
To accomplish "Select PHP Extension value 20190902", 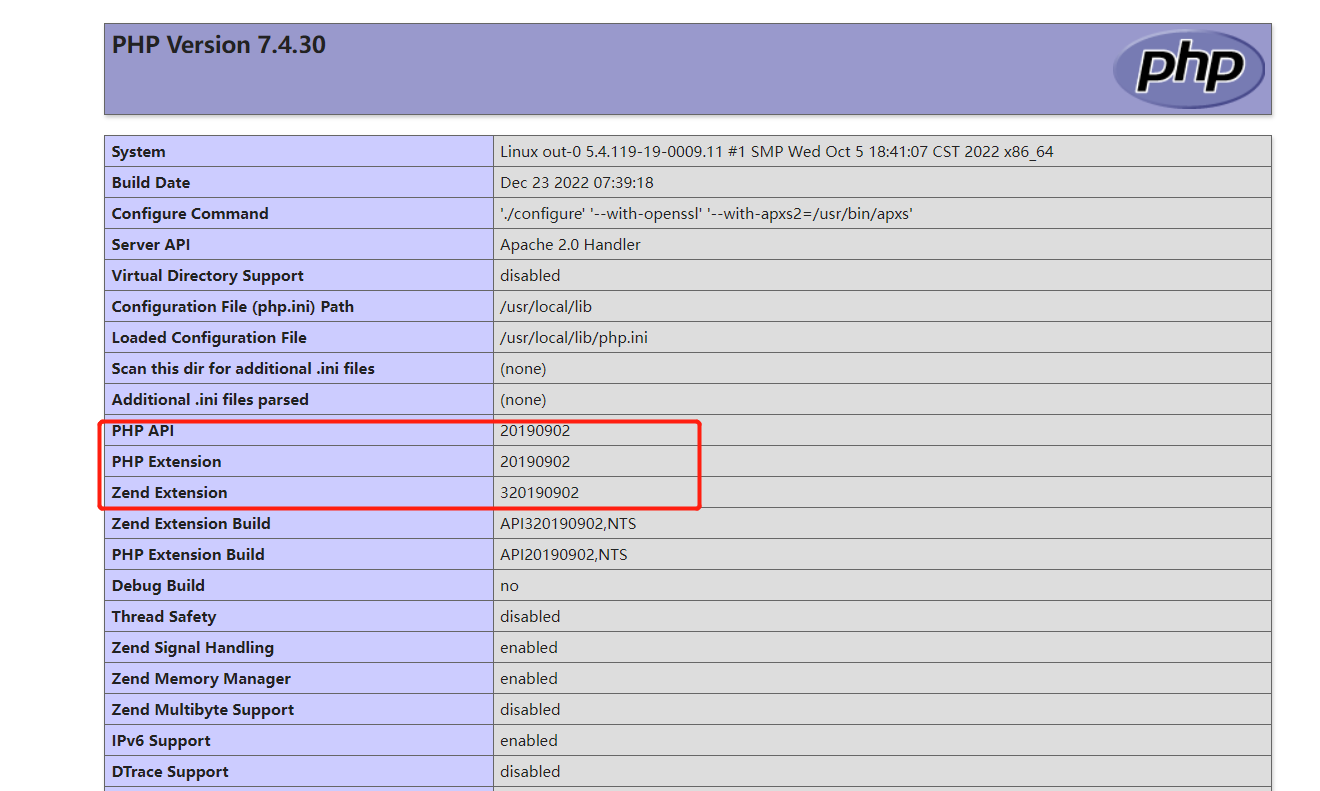I will (535, 462).
